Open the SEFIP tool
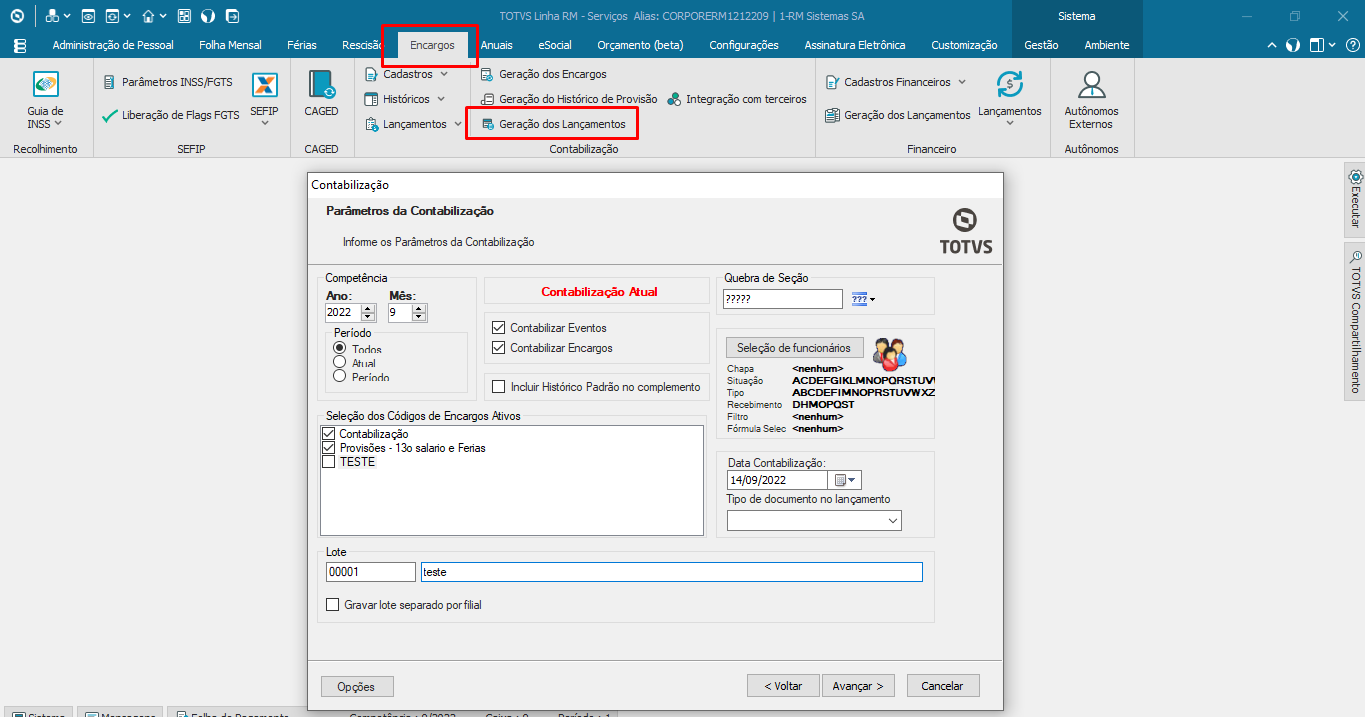 (265, 97)
